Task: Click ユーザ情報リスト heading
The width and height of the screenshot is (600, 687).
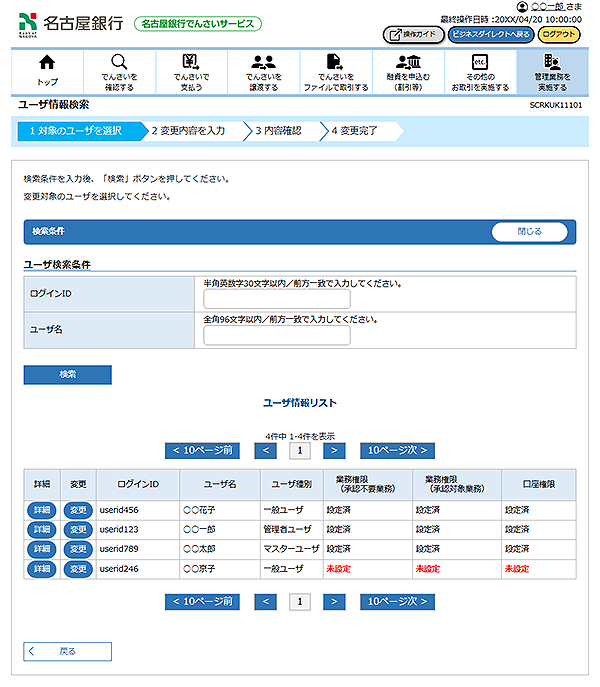Action: pos(300,403)
